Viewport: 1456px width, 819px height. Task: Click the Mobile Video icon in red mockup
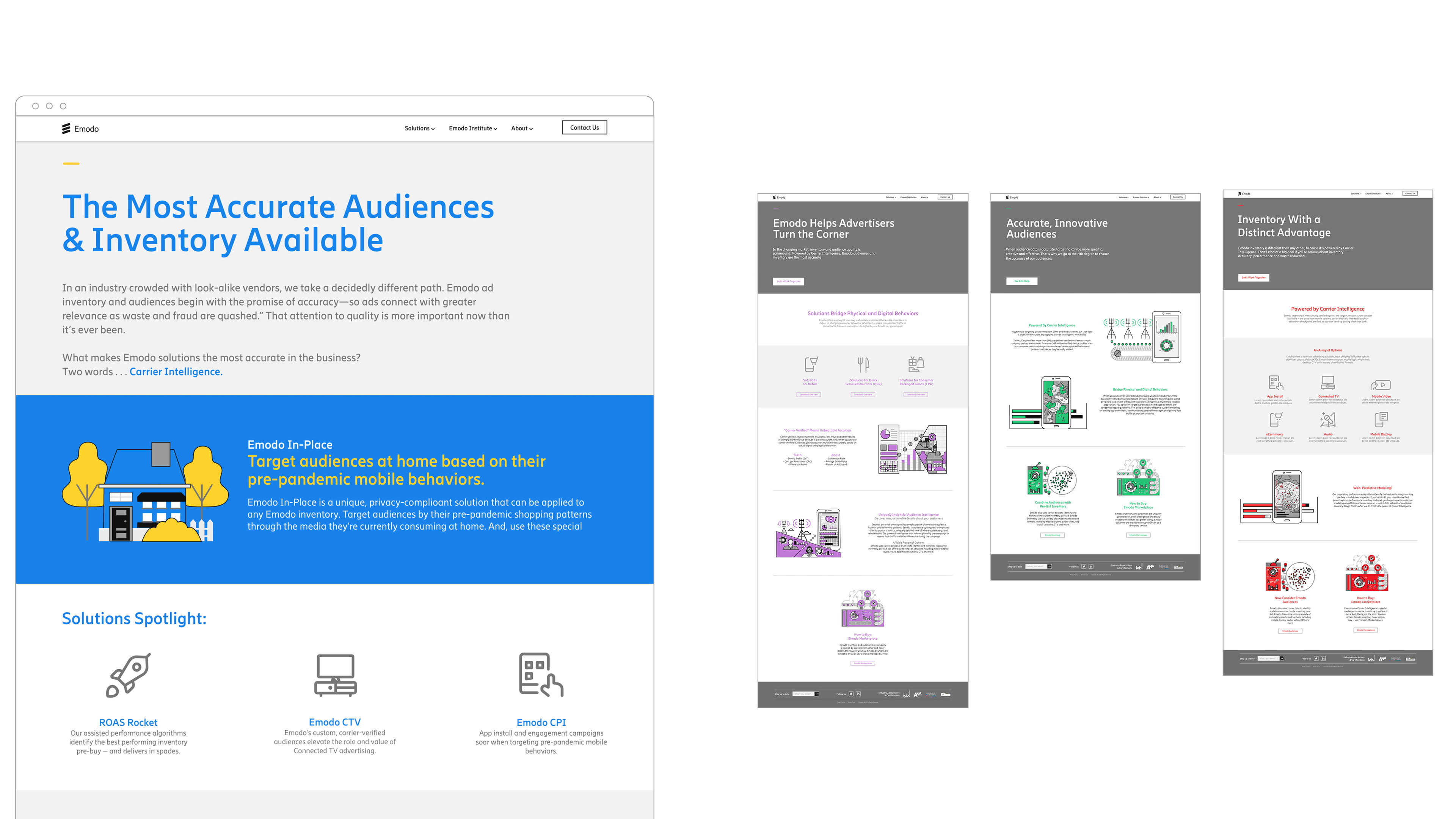click(1380, 385)
